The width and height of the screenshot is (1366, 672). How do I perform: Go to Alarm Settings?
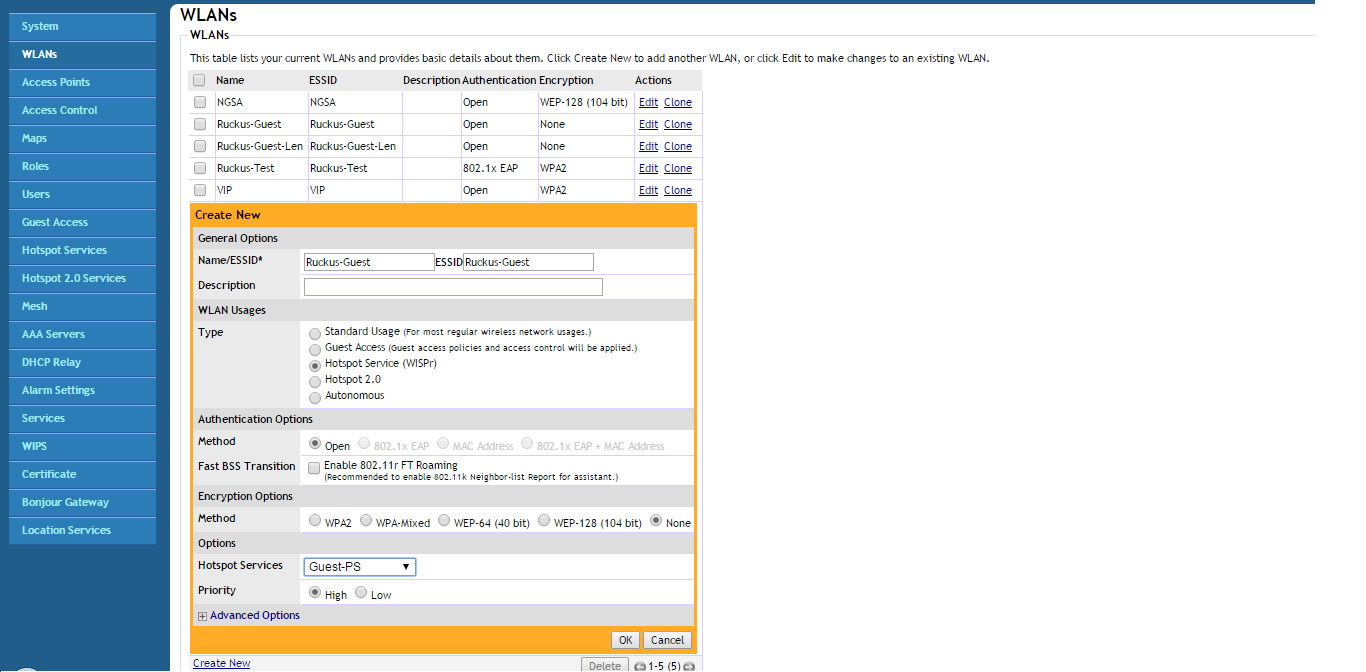[82, 390]
